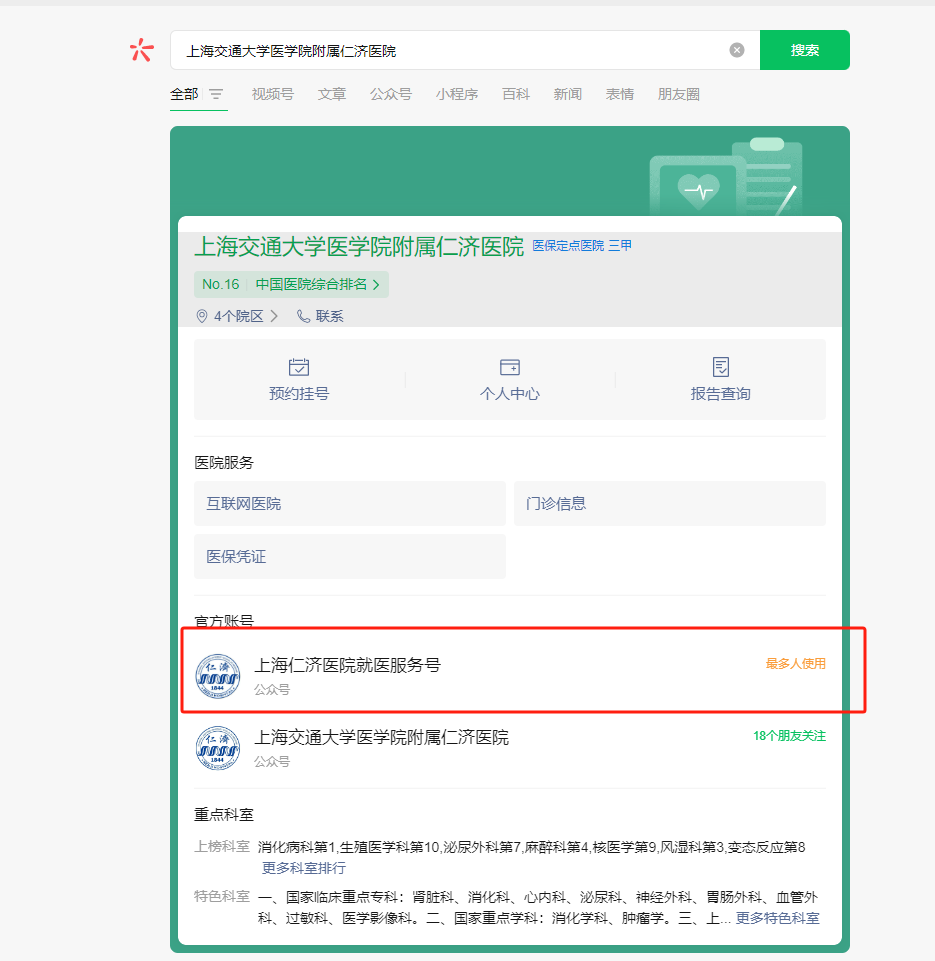Click the 上海仁济医院就医服务号 avatar logo
This screenshot has width=935, height=961.
click(218, 677)
